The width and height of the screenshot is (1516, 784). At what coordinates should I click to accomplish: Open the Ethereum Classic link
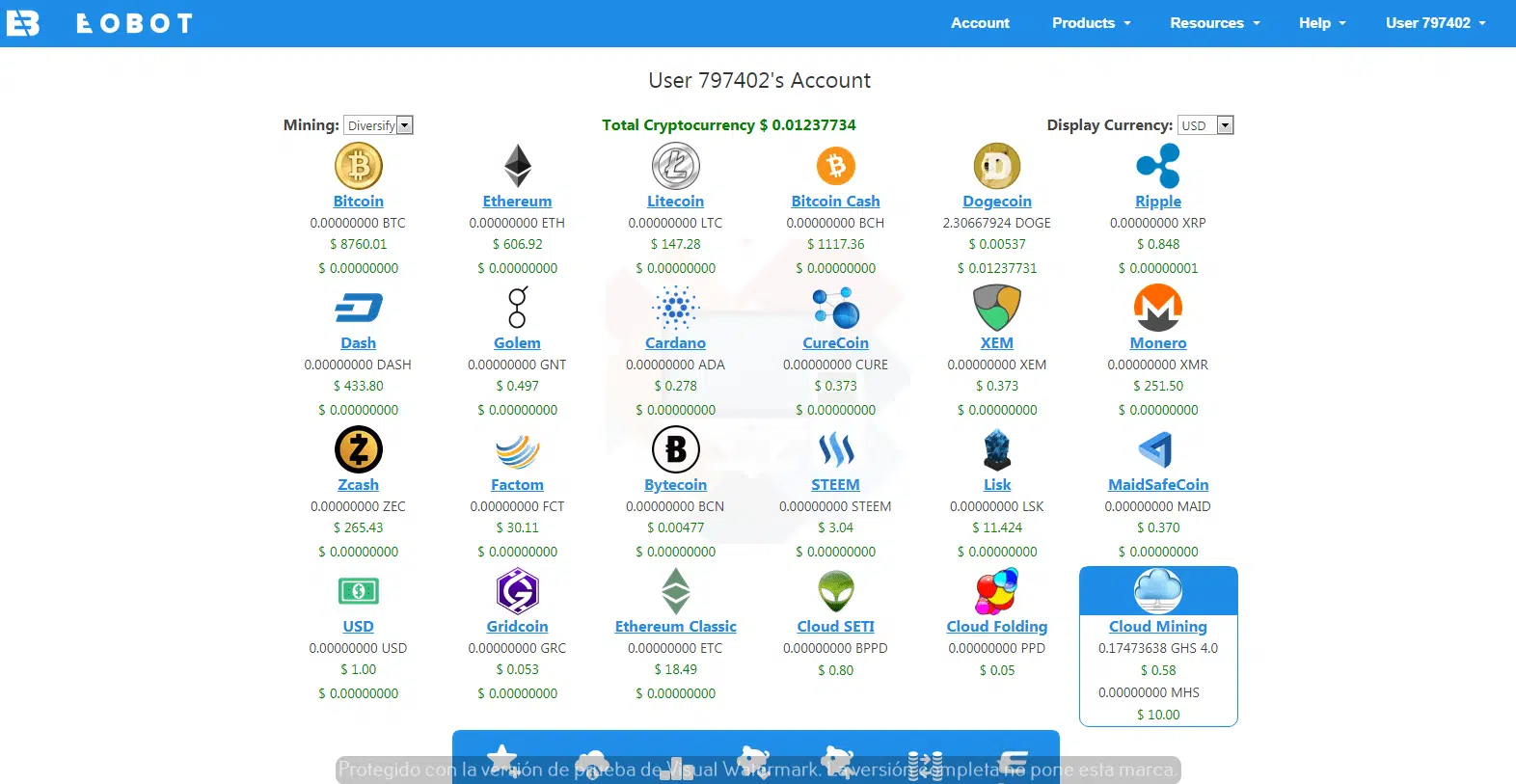pyautogui.click(x=675, y=627)
